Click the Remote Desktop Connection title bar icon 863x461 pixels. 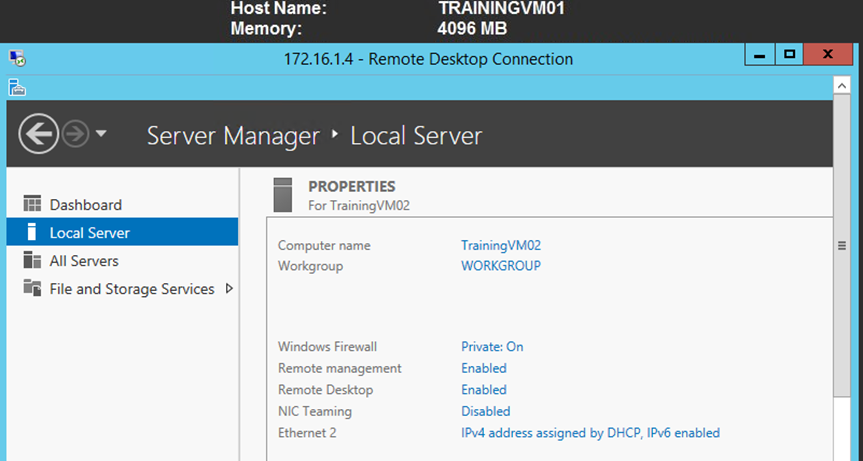(17, 58)
